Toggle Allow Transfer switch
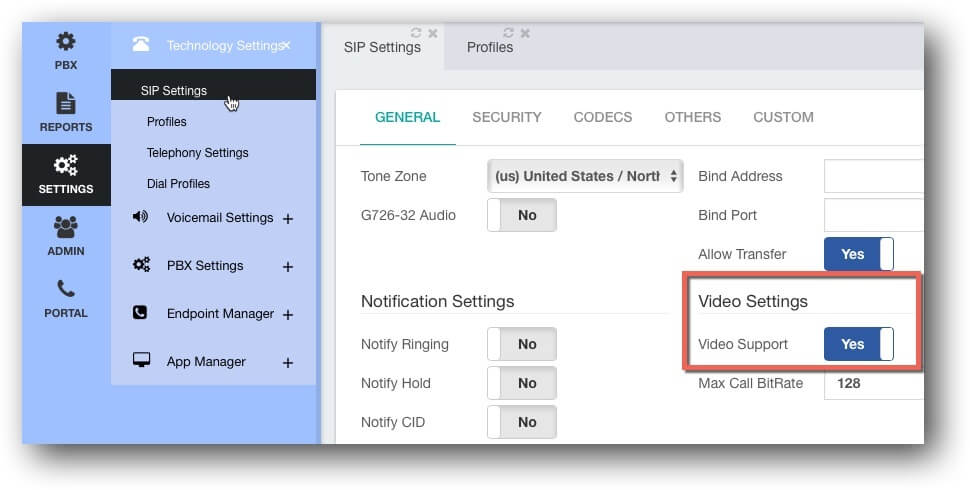 [x=859, y=254]
